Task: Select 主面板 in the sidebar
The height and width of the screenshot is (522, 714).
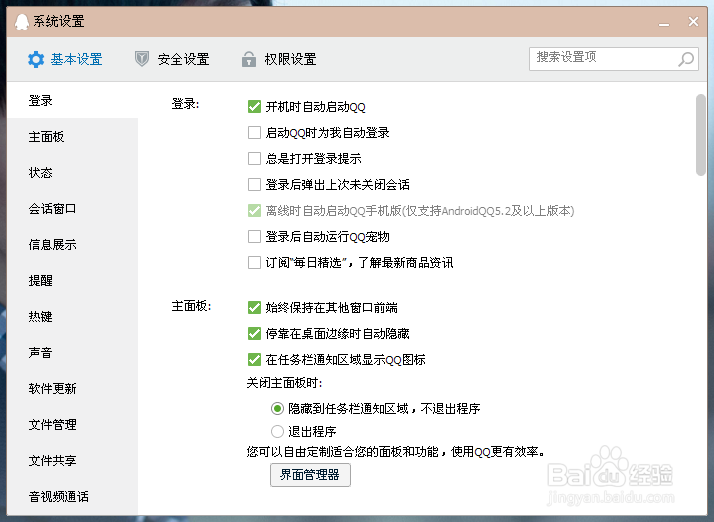Action: pos(72,136)
